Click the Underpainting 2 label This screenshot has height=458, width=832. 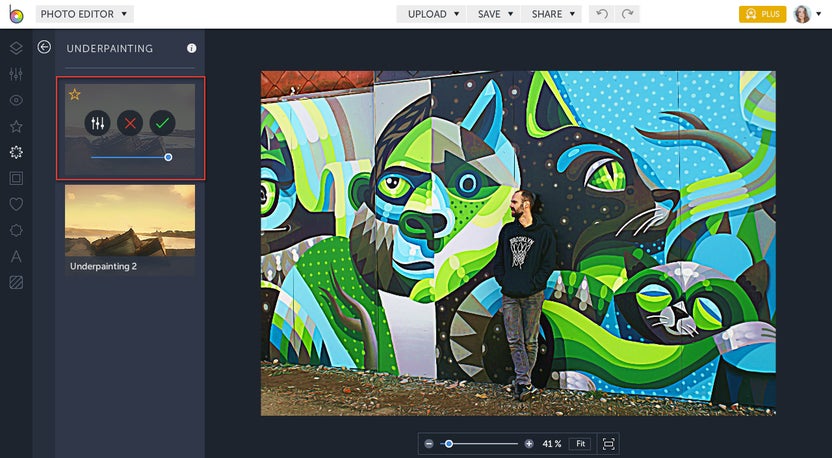(x=103, y=266)
